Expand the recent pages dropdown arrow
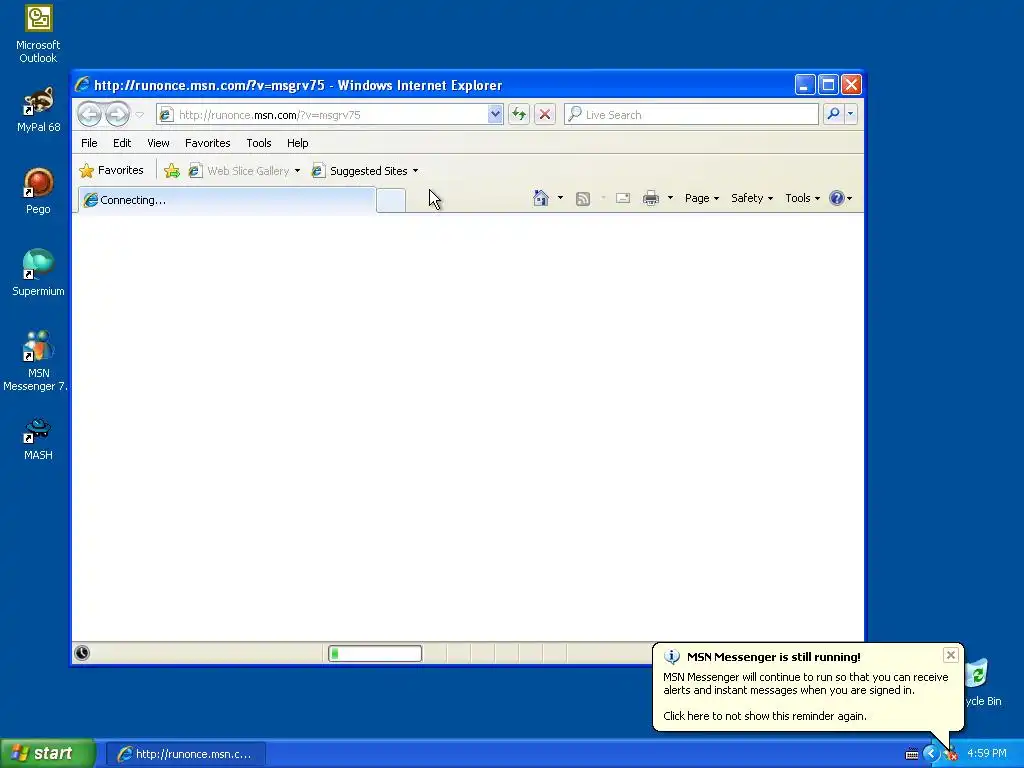The width and height of the screenshot is (1024, 768). (139, 115)
